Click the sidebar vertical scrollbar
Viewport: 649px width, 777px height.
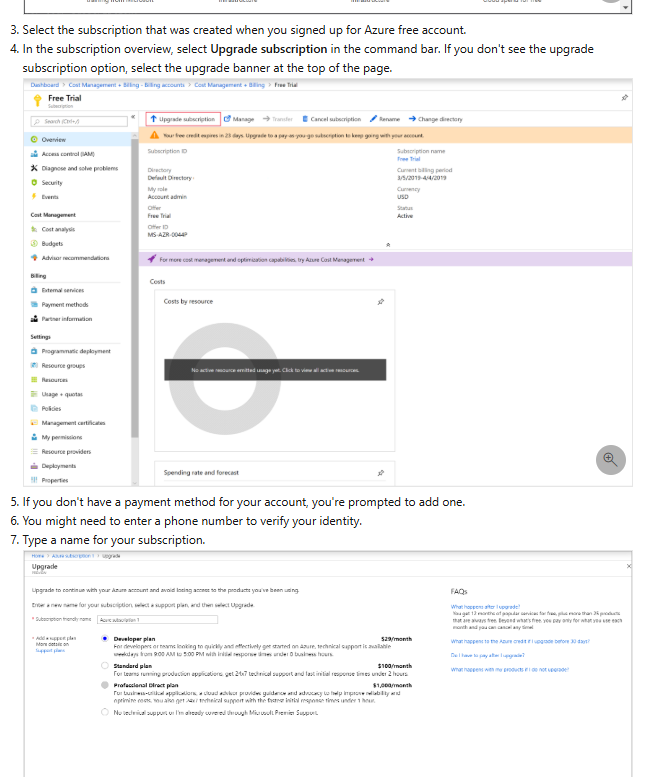pyautogui.click(x=135, y=287)
